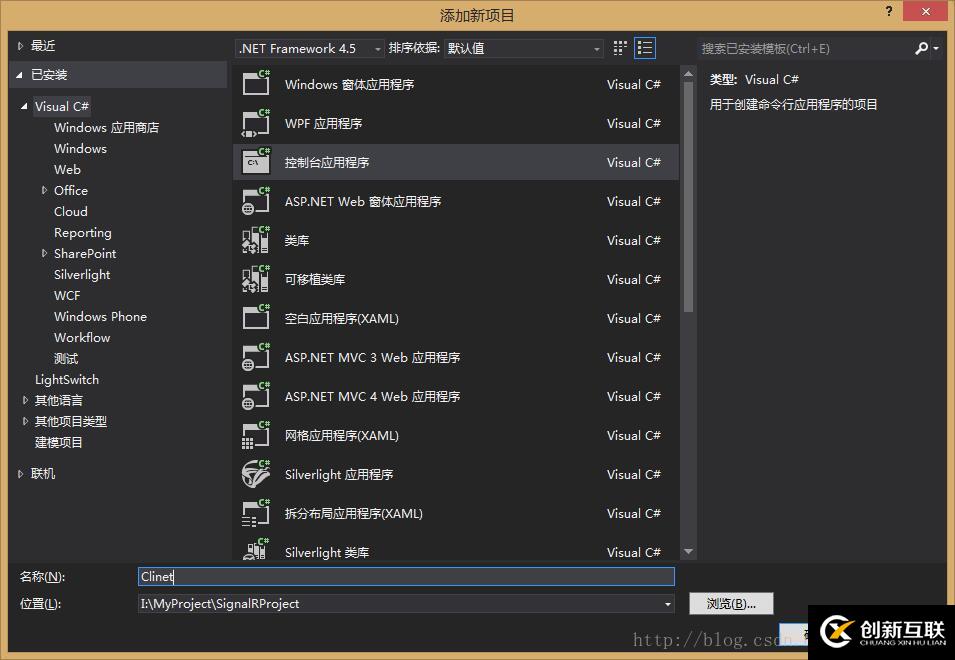
Task: Select the 建模项目 category
Action: pyautogui.click(x=58, y=443)
